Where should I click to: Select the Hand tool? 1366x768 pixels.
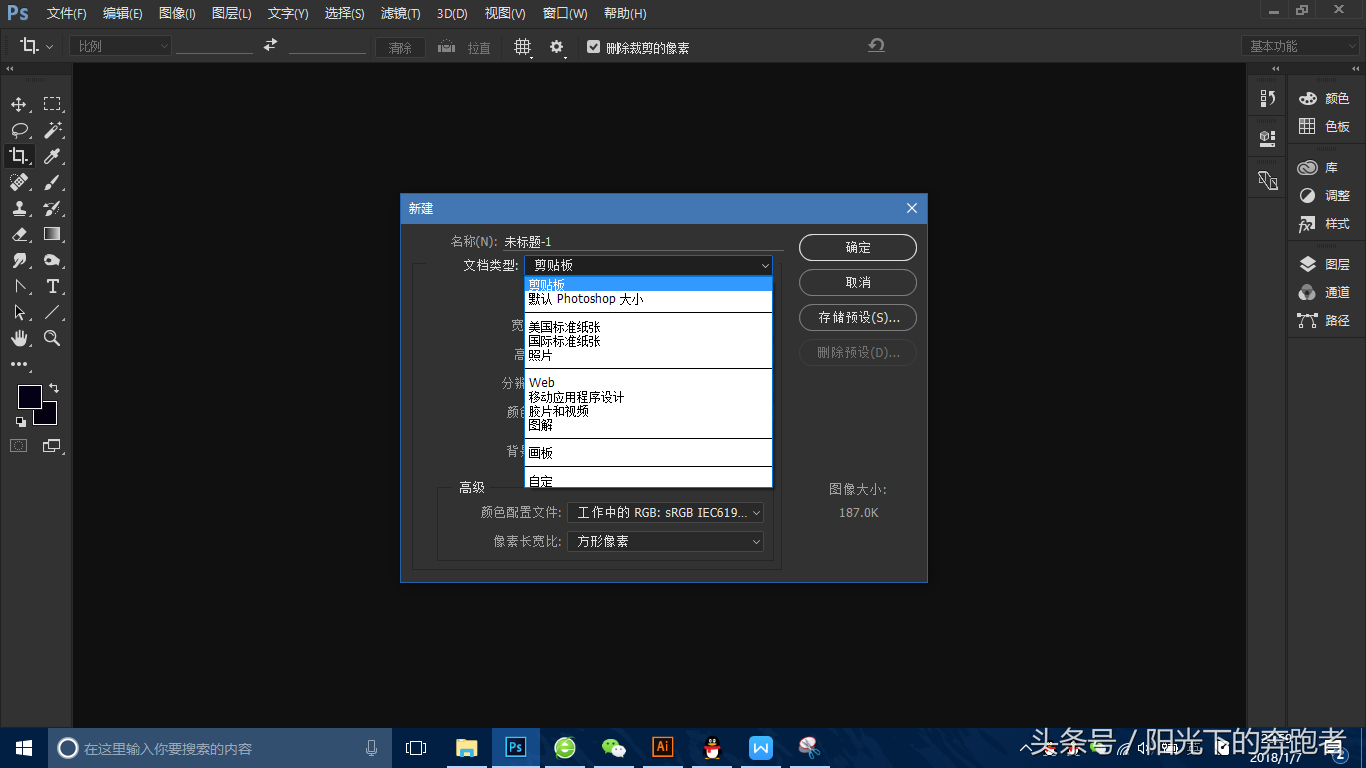19,338
